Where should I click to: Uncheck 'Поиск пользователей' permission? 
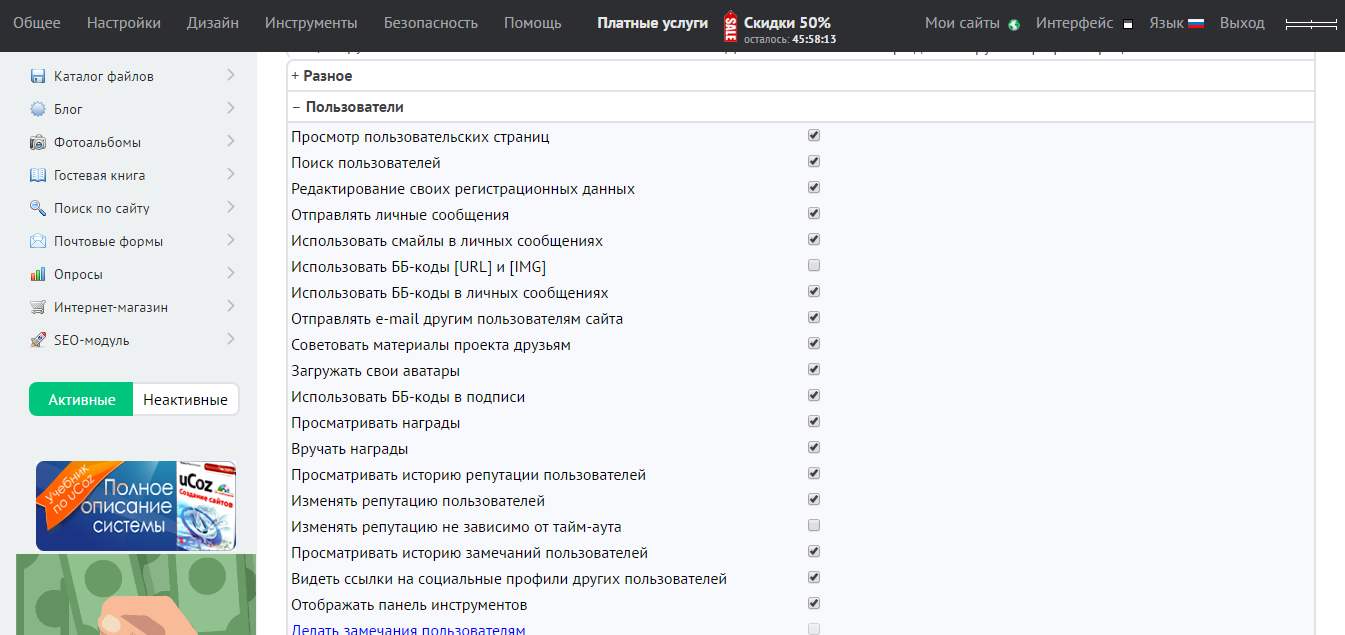click(814, 162)
